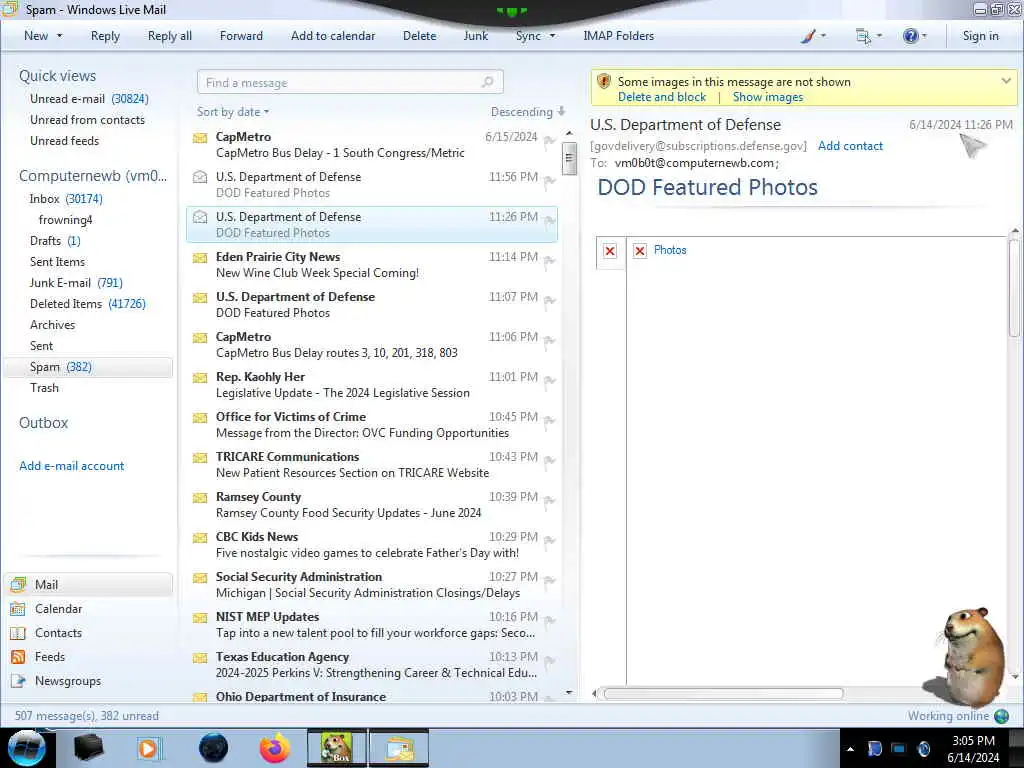The width and height of the screenshot is (1024, 768).
Task: Open the Deleted Items folder
Action: [88, 304]
